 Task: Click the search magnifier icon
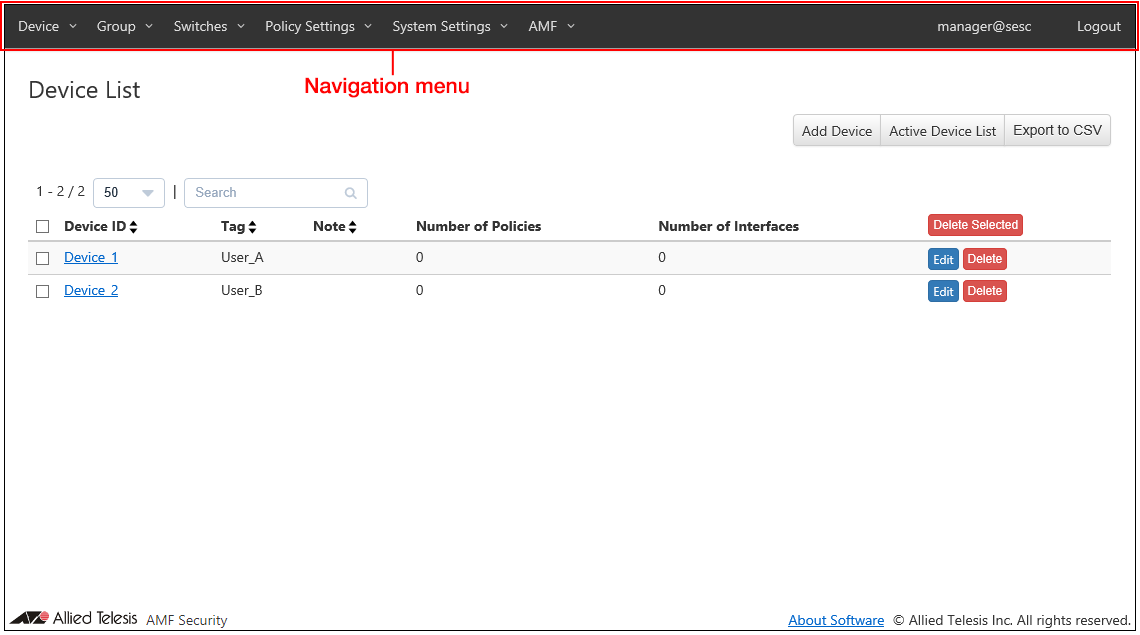click(350, 193)
